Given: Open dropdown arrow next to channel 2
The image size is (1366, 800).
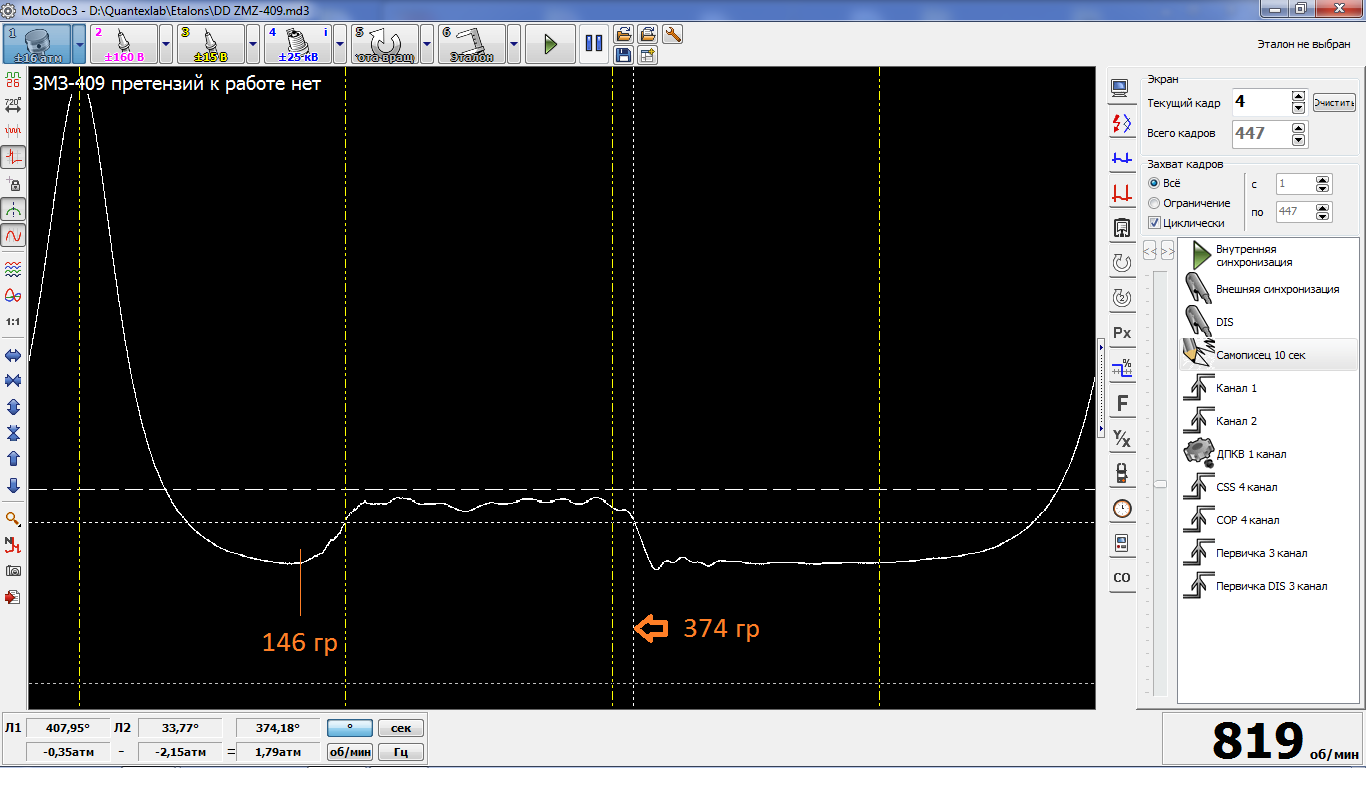Looking at the screenshot, I should [x=166, y=44].
